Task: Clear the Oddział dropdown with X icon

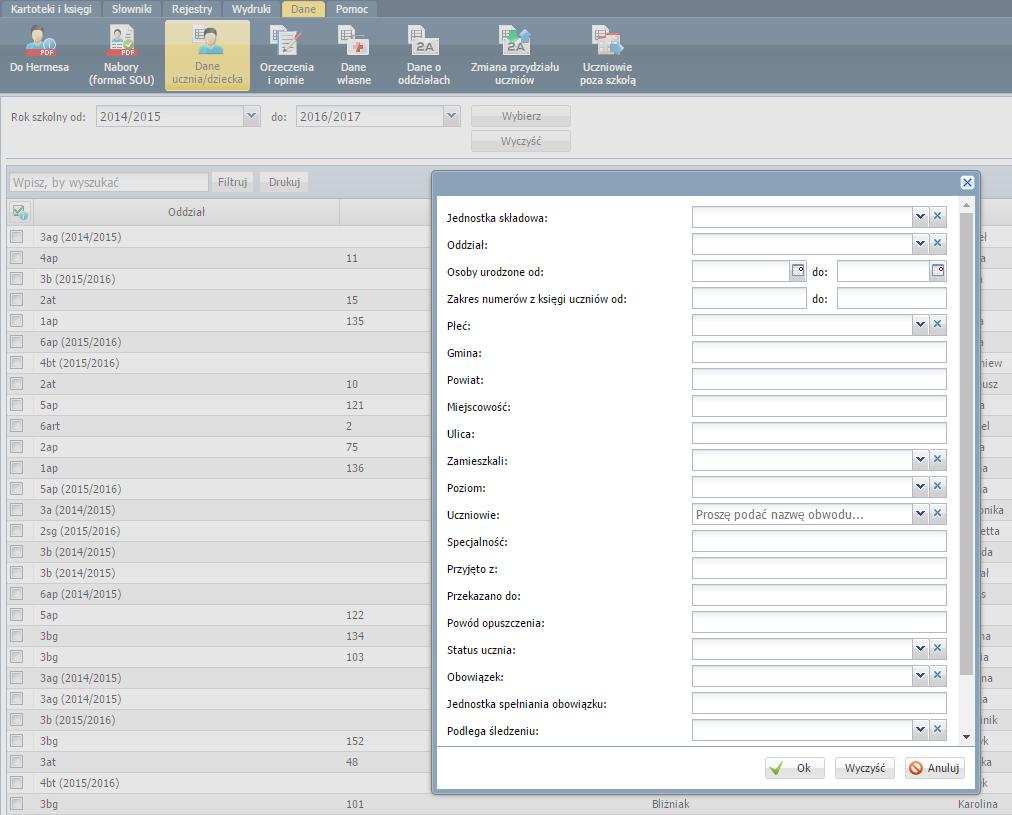Action: click(x=938, y=243)
